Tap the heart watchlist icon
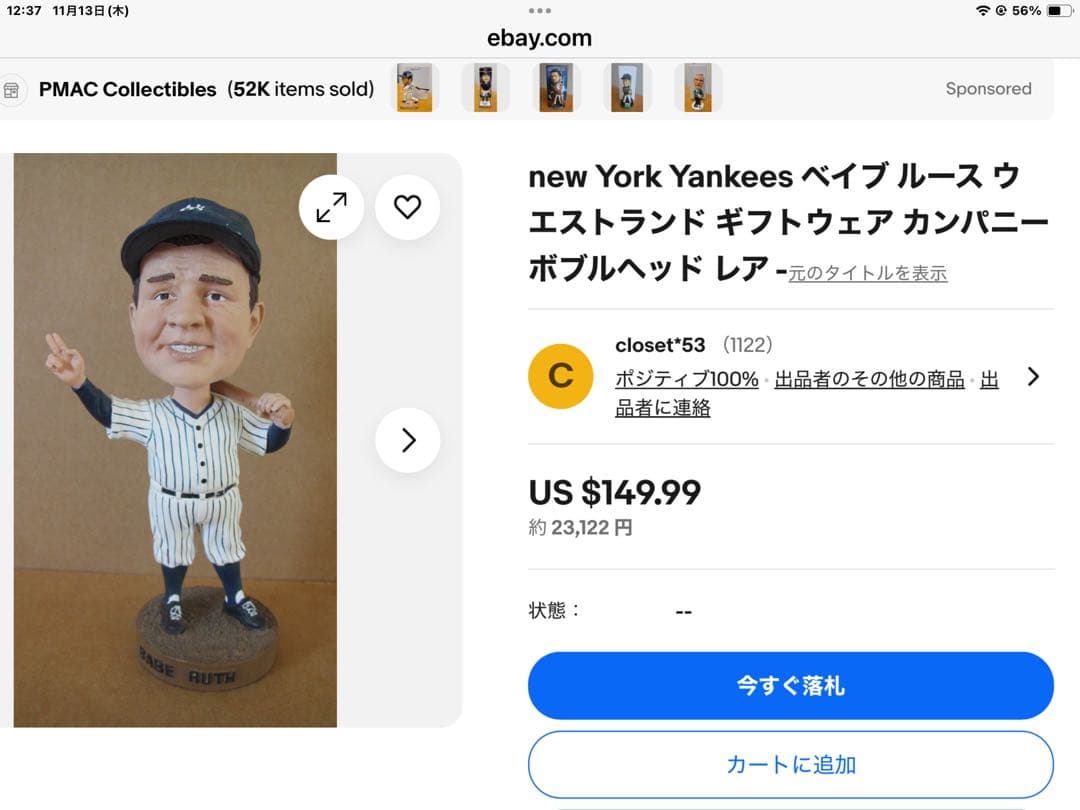This screenshot has width=1080, height=810. [x=407, y=207]
